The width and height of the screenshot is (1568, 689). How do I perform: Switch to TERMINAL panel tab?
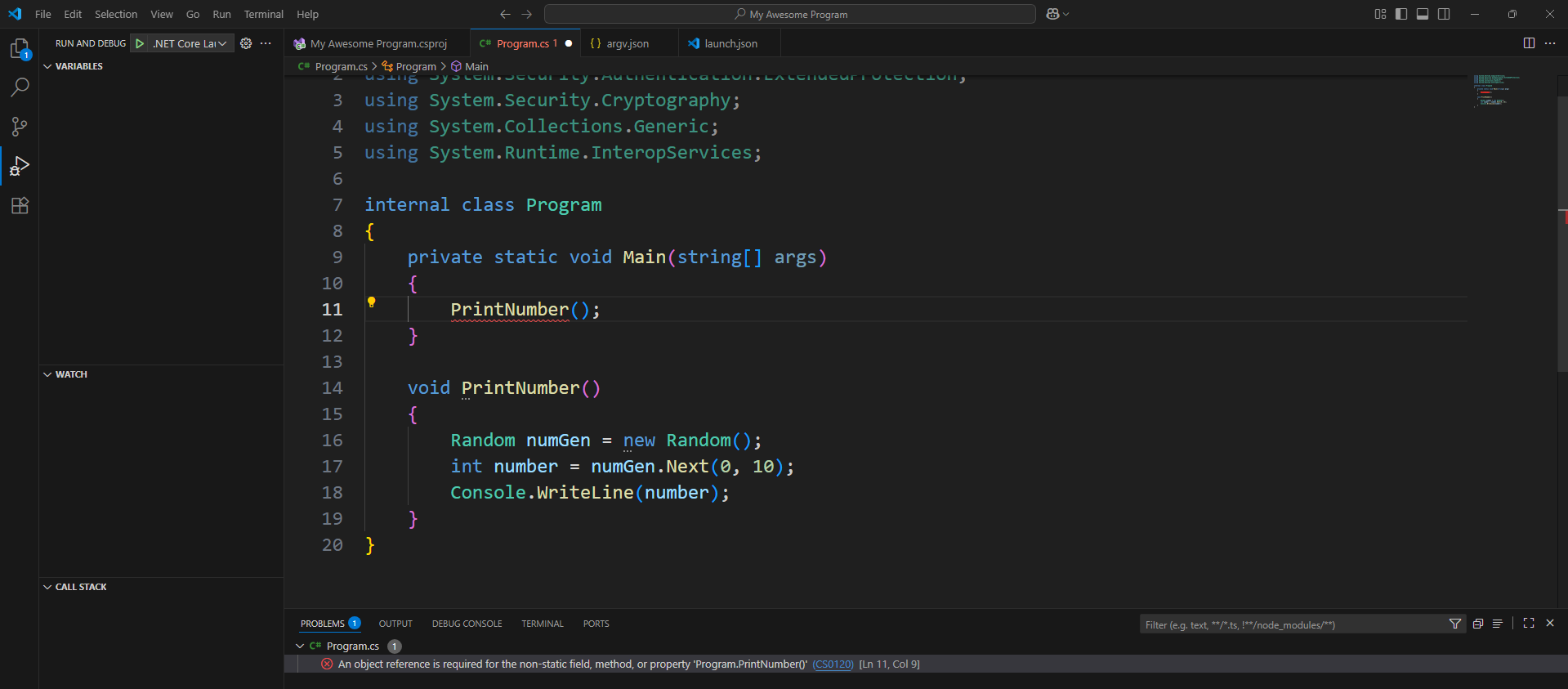(543, 624)
